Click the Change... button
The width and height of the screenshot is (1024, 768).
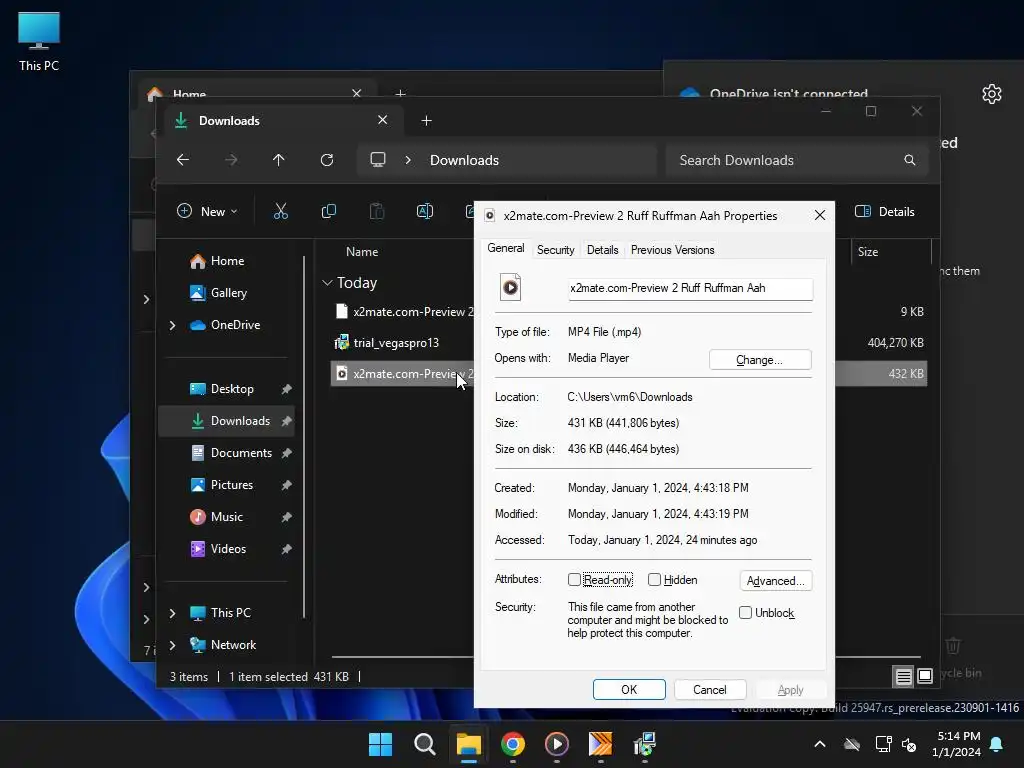point(760,360)
